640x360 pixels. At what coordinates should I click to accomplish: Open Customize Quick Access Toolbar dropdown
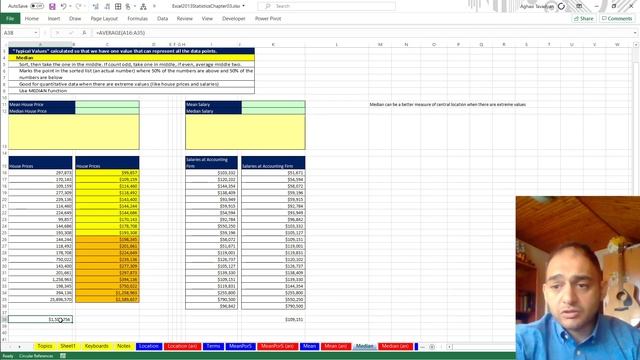(x=154, y=7)
